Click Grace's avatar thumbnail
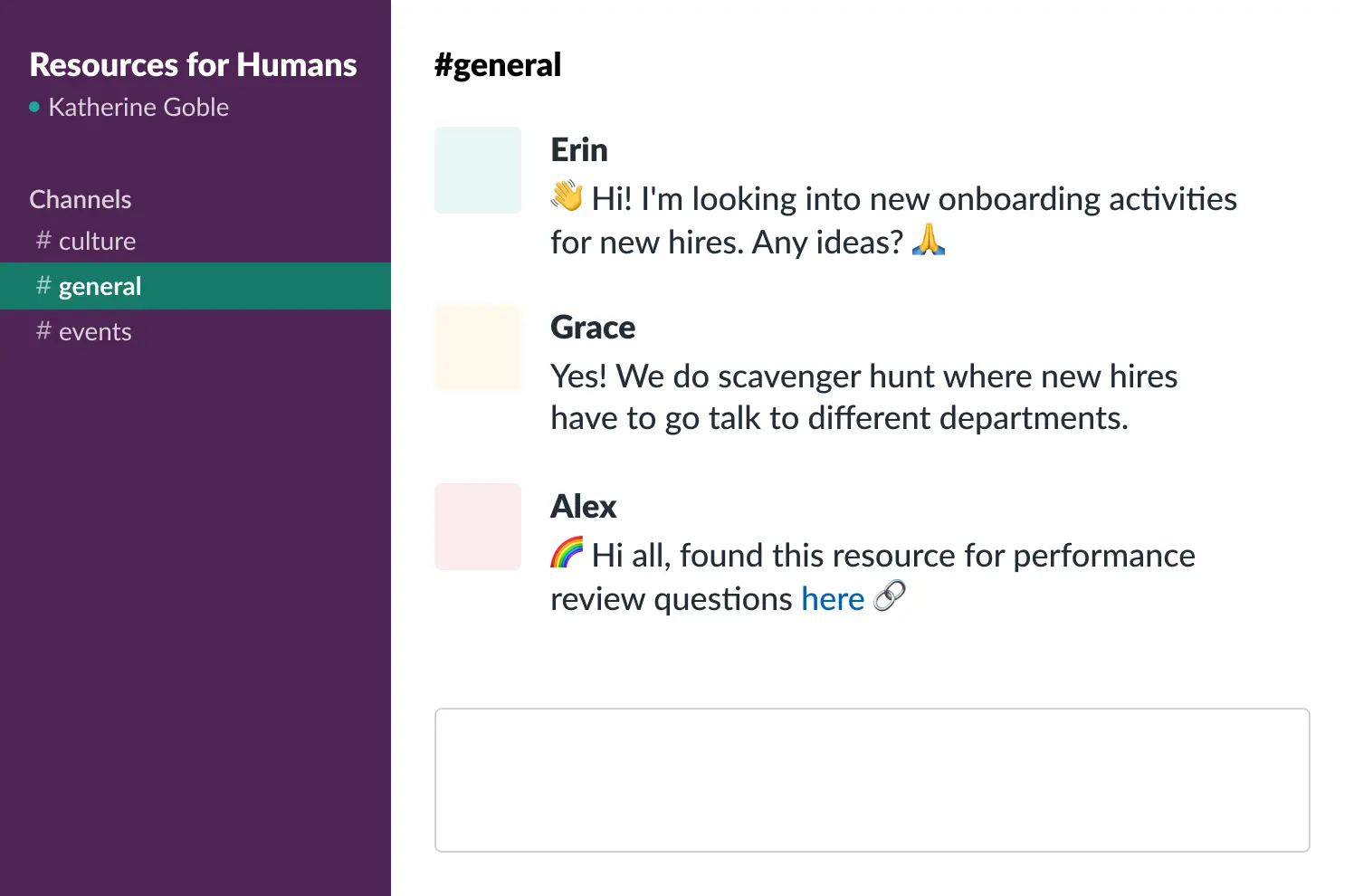This screenshot has height=896, width=1354. pos(478,348)
